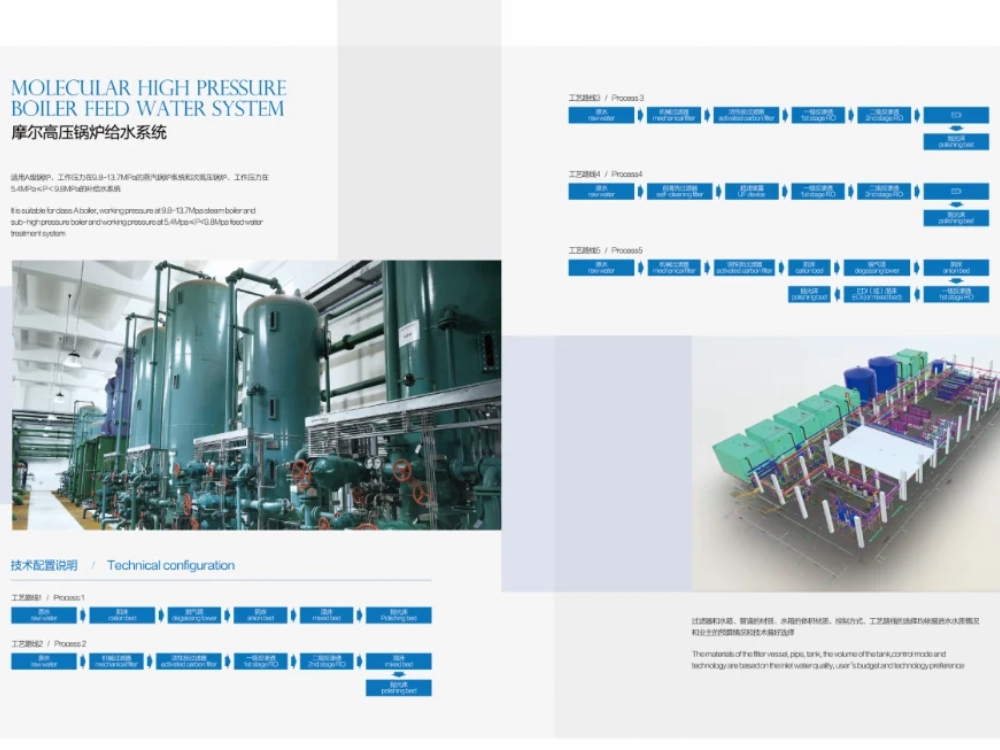Viewport: 1000px width, 750px height.
Task: Click the EDI (or mixed bed) box in Process 5
Action: (877, 294)
